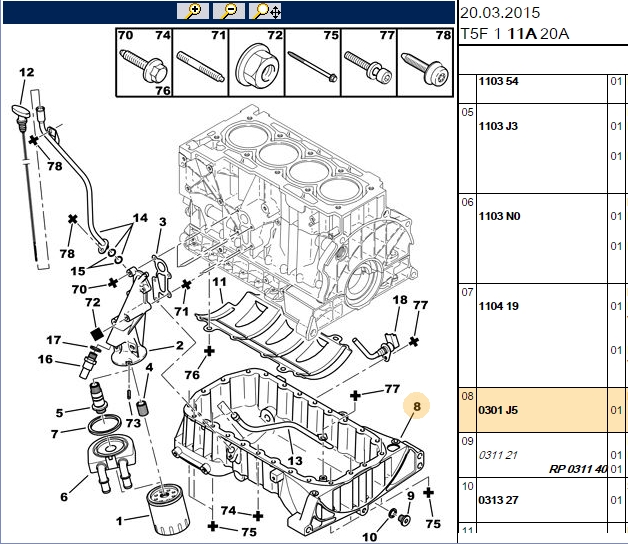Image resolution: width=628 pixels, height=544 pixels.
Task: Click callout number 9 at the drain plug
Action: pyautogui.click(x=411, y=496)
